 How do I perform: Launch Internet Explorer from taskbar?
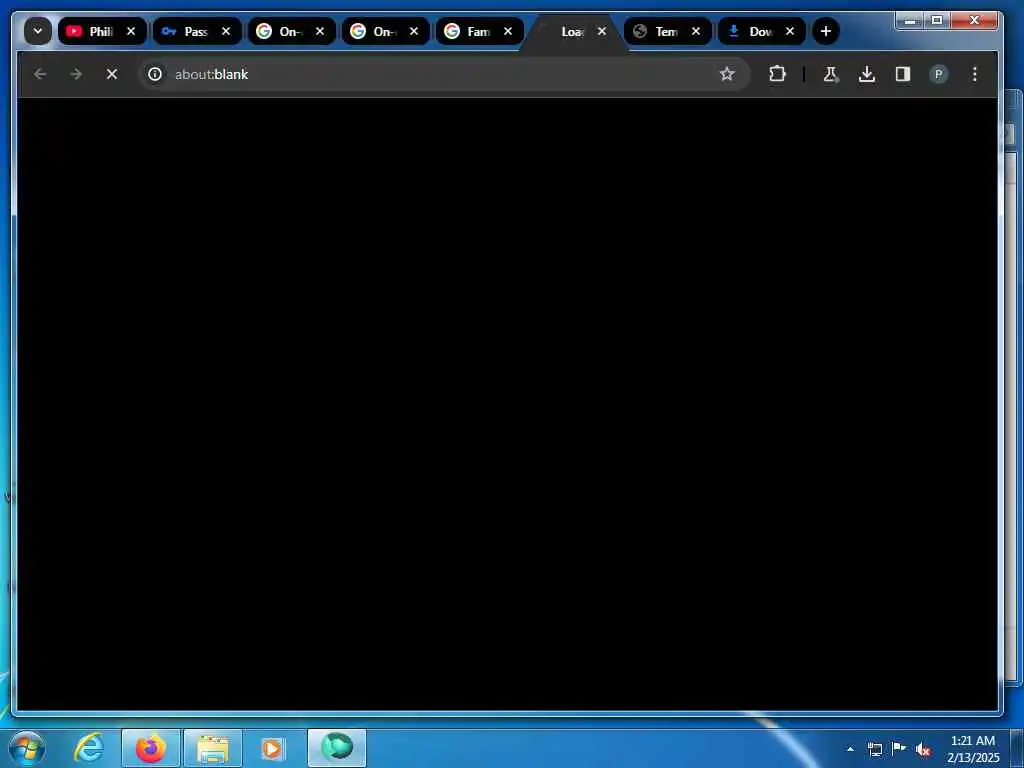(x=89, y=748)
